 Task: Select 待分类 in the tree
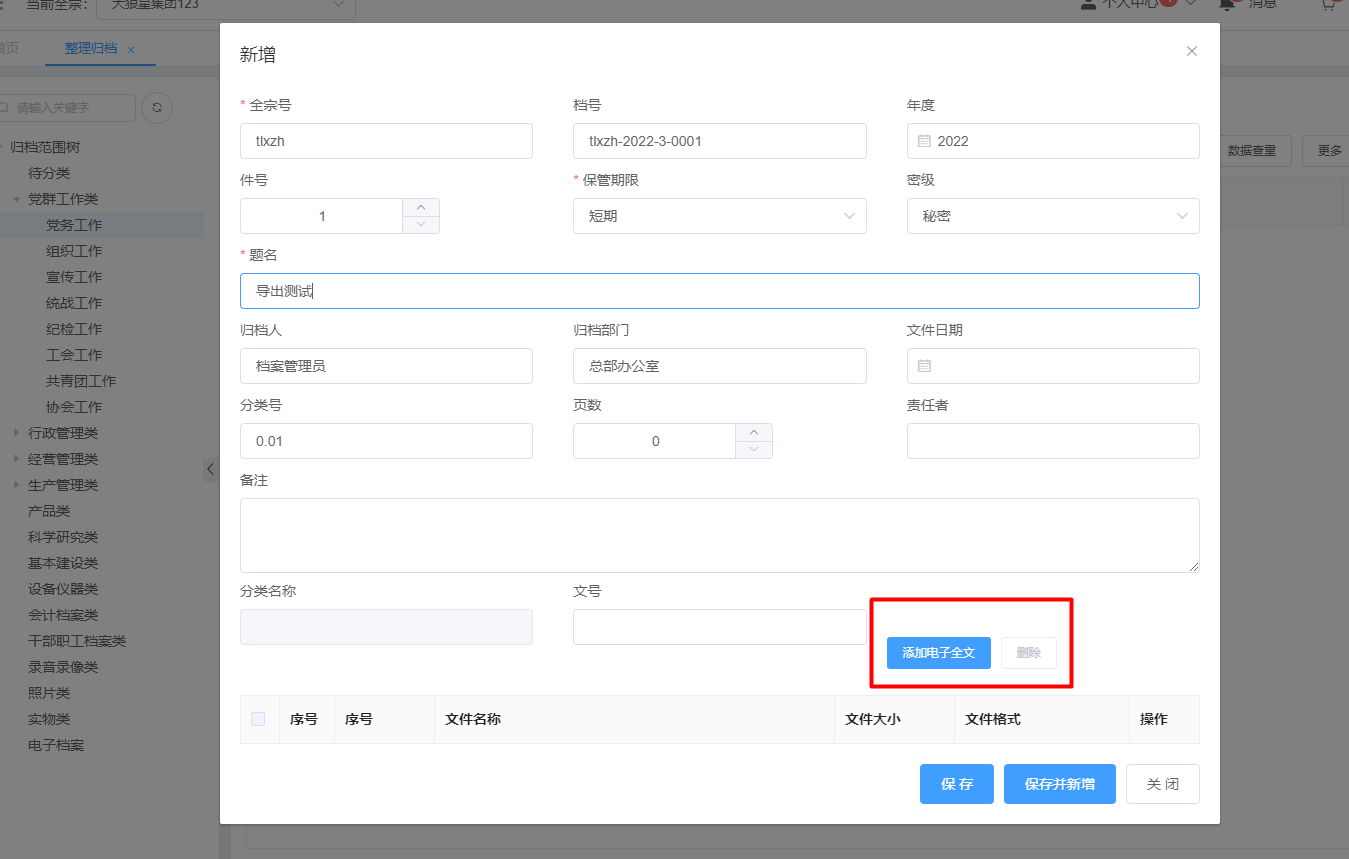tap(49, 173)
